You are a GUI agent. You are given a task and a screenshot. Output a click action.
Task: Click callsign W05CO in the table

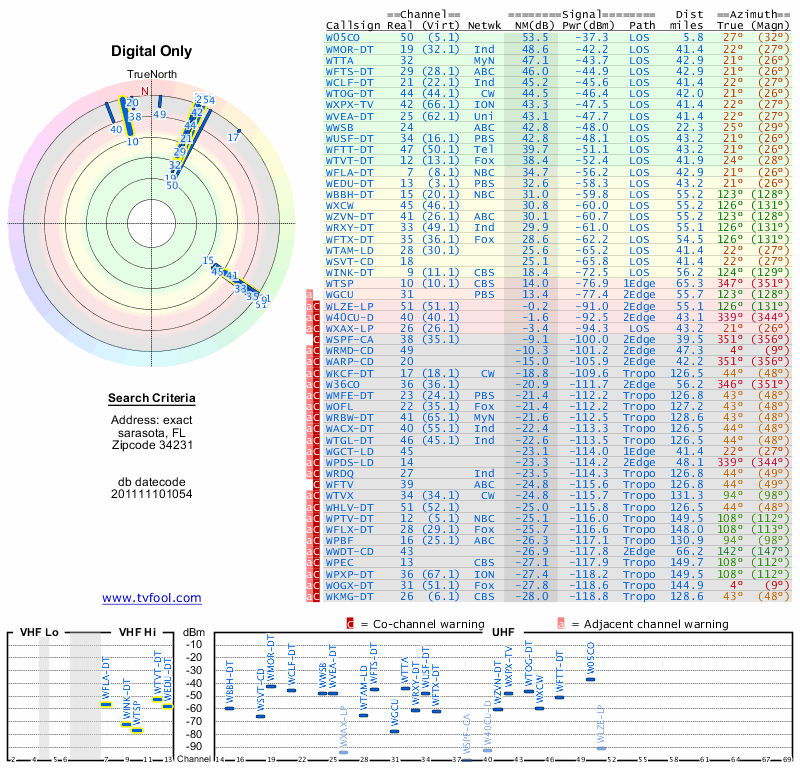pos(343,38)
